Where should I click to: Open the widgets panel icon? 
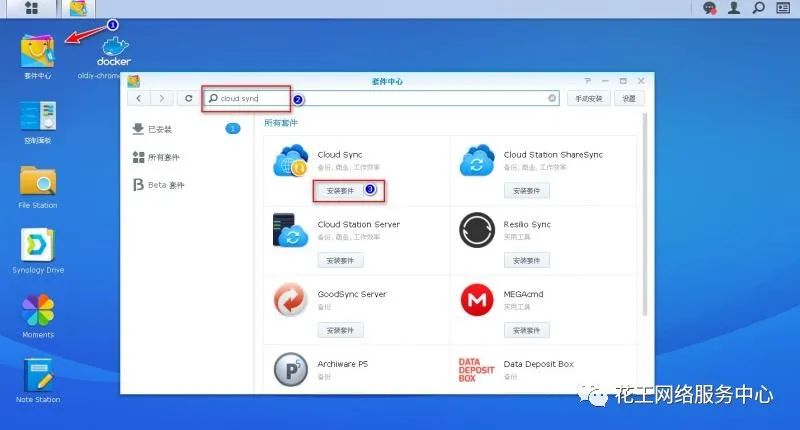(x=783, y=8)
